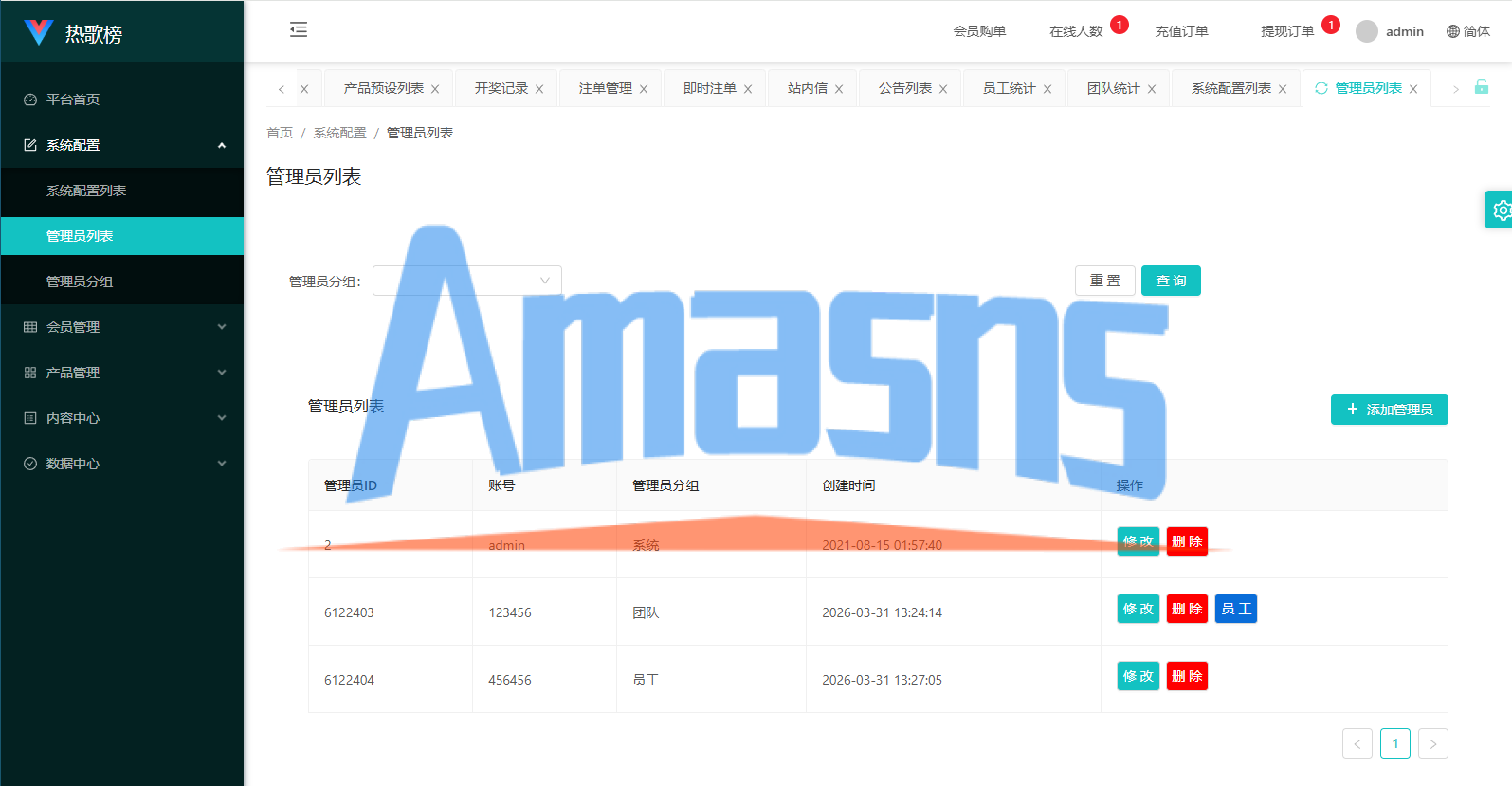
Task: Click 修改 for account 456456
Action: (x=1139, y=676)
